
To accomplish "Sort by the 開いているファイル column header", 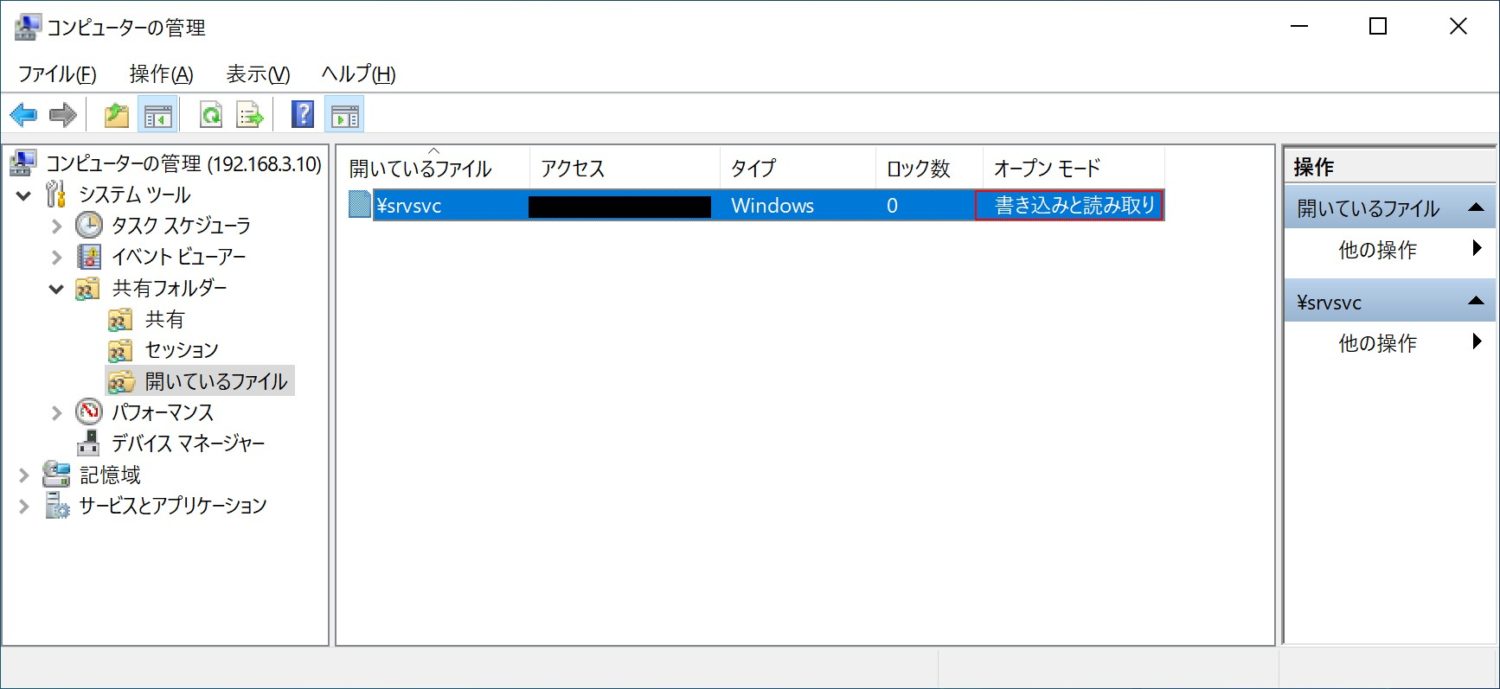I will 420,169.
